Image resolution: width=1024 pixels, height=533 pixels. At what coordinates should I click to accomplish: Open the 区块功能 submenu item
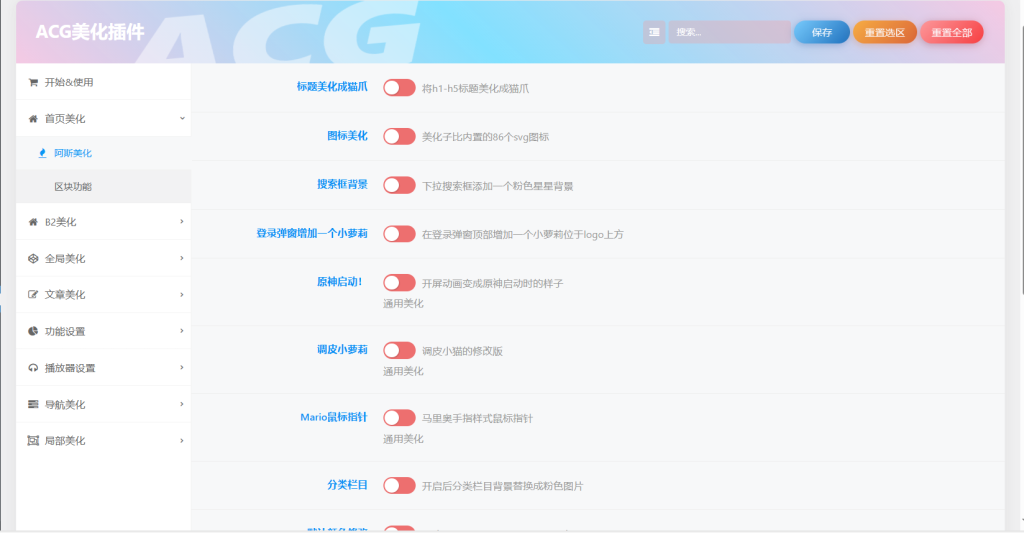pos(103,186)
